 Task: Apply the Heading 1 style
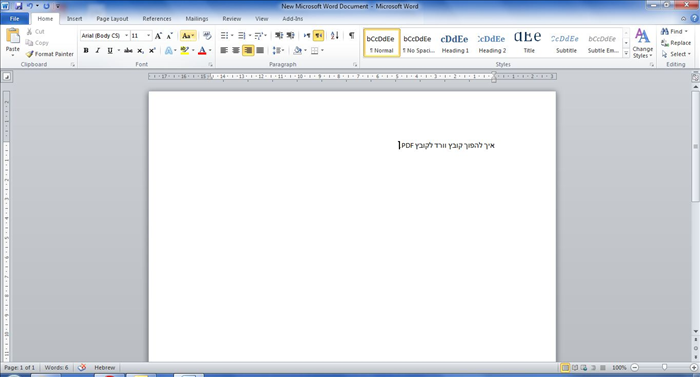pyautogui.click(x=455, y=43)
